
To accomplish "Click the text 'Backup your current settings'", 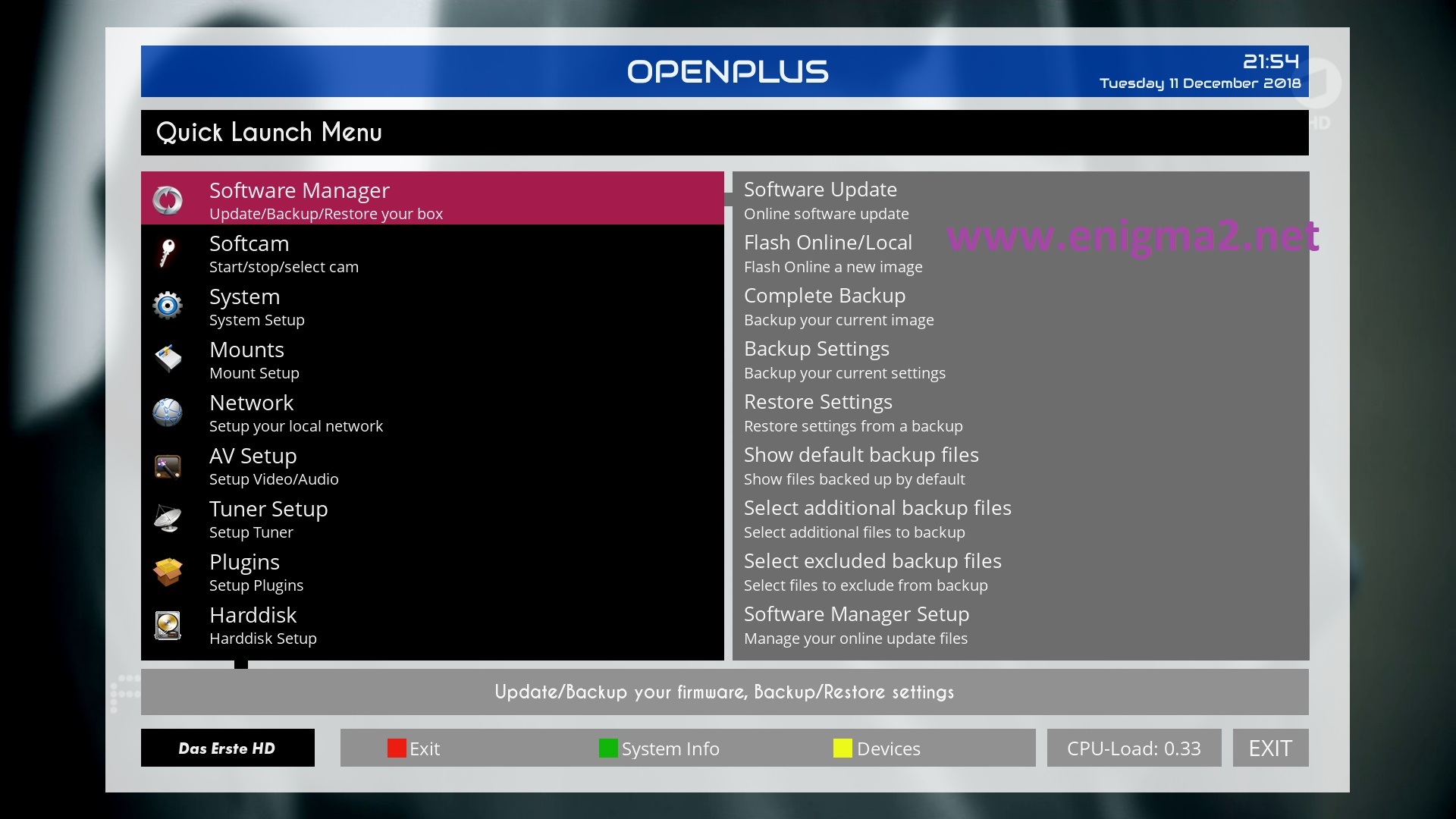I will pyautogui.click(x=845, y=373).
